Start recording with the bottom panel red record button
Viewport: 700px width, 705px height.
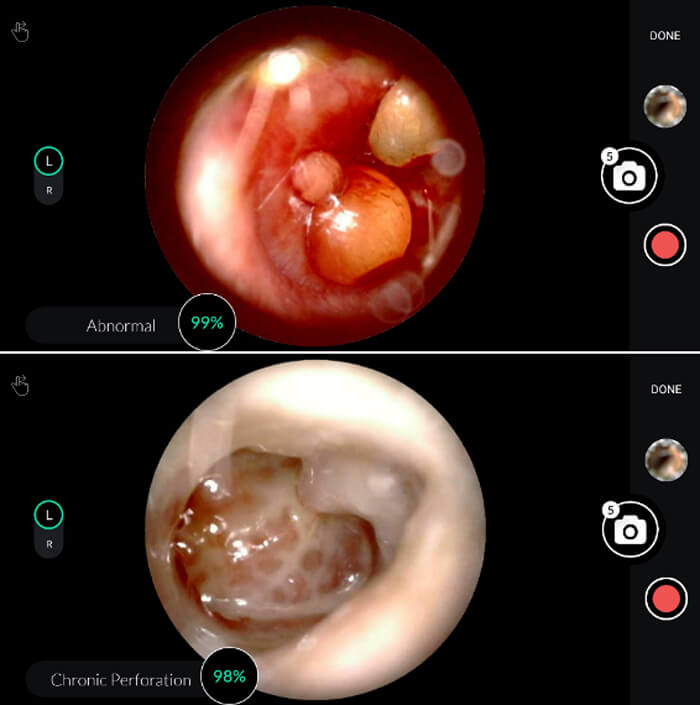[664, 600]
